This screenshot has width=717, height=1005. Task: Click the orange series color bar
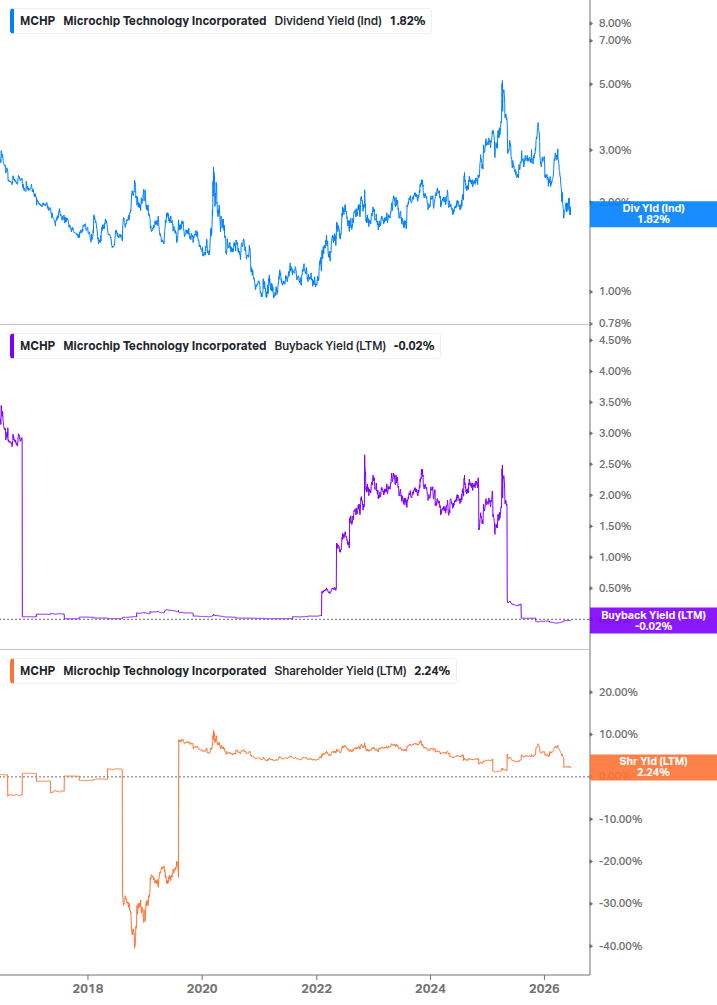12,671
